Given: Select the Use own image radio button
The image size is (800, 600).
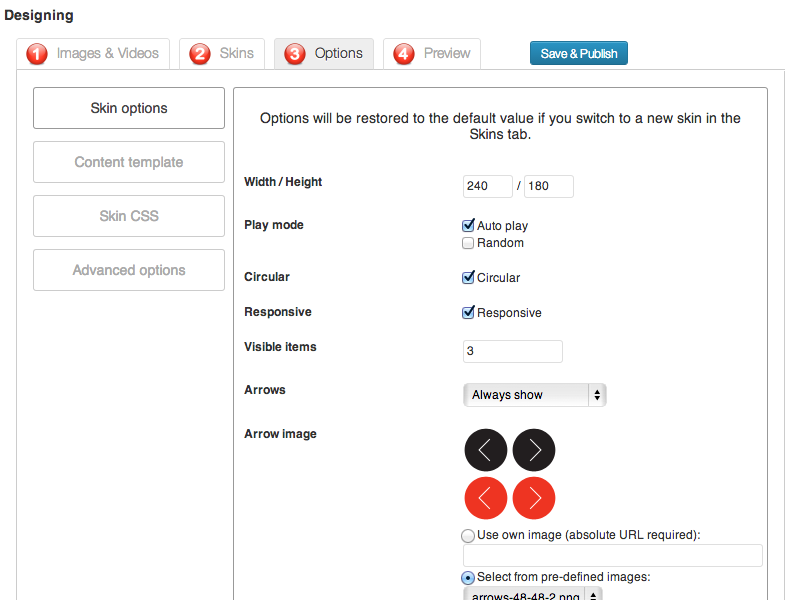Looking at the screenshot, I should pos(468,535).
